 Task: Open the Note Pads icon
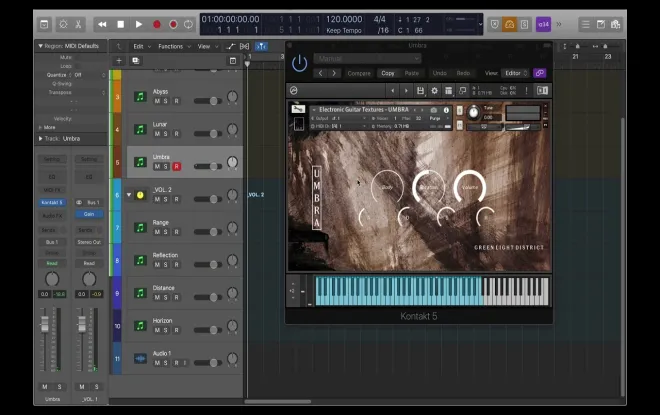(601, 24)
